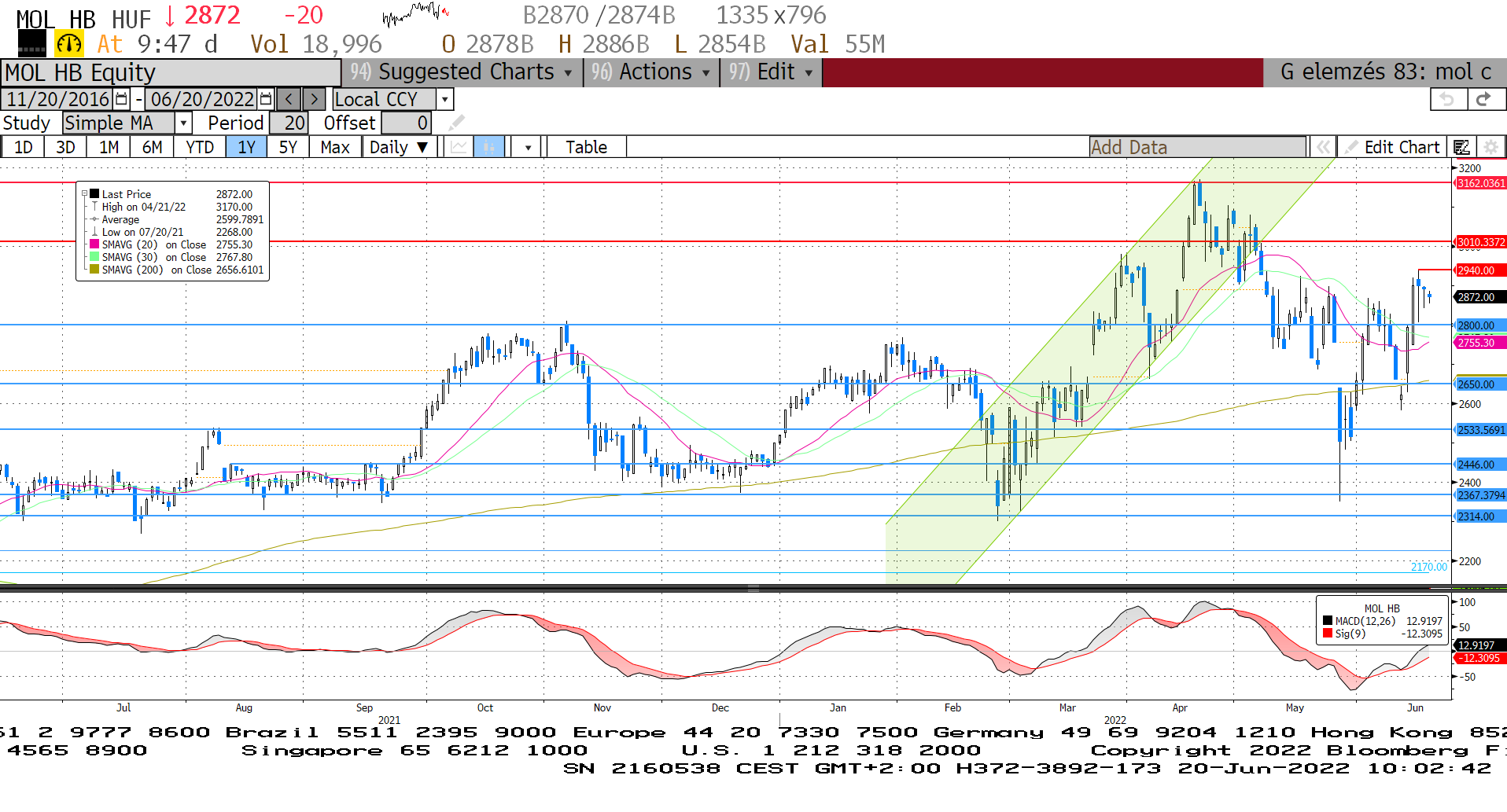Click the olive SMAVG (200) color swatch
Image resolution: width=1507 pixels, height=812 pixels.
pyautogui.click(x=94, y=270)
